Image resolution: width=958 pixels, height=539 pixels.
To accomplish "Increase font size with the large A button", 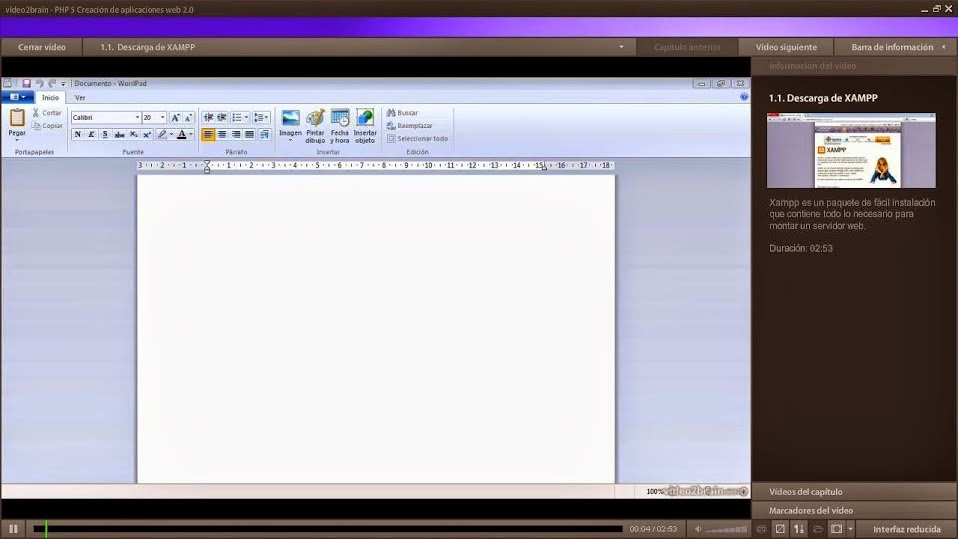I will click(x=175, y=117).
